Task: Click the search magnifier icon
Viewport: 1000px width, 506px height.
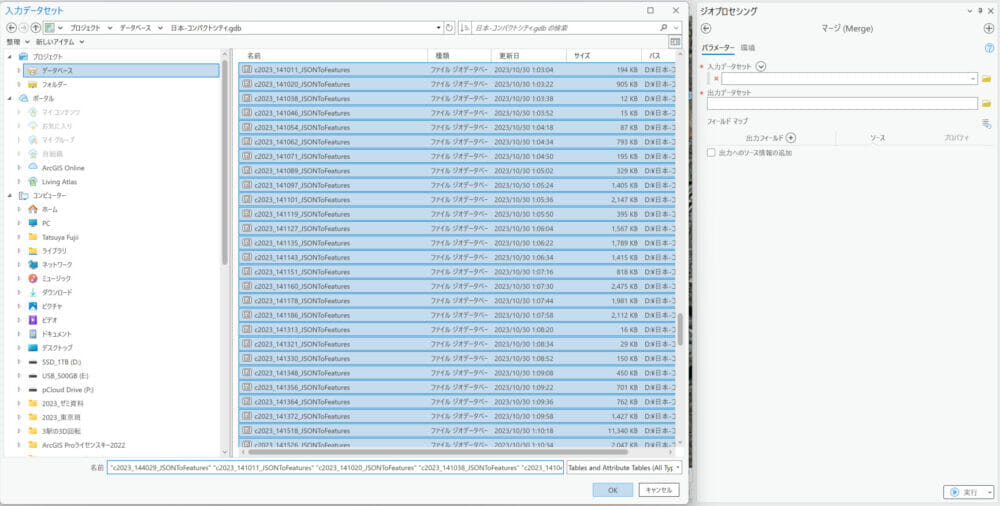Action: coord(663,27)
